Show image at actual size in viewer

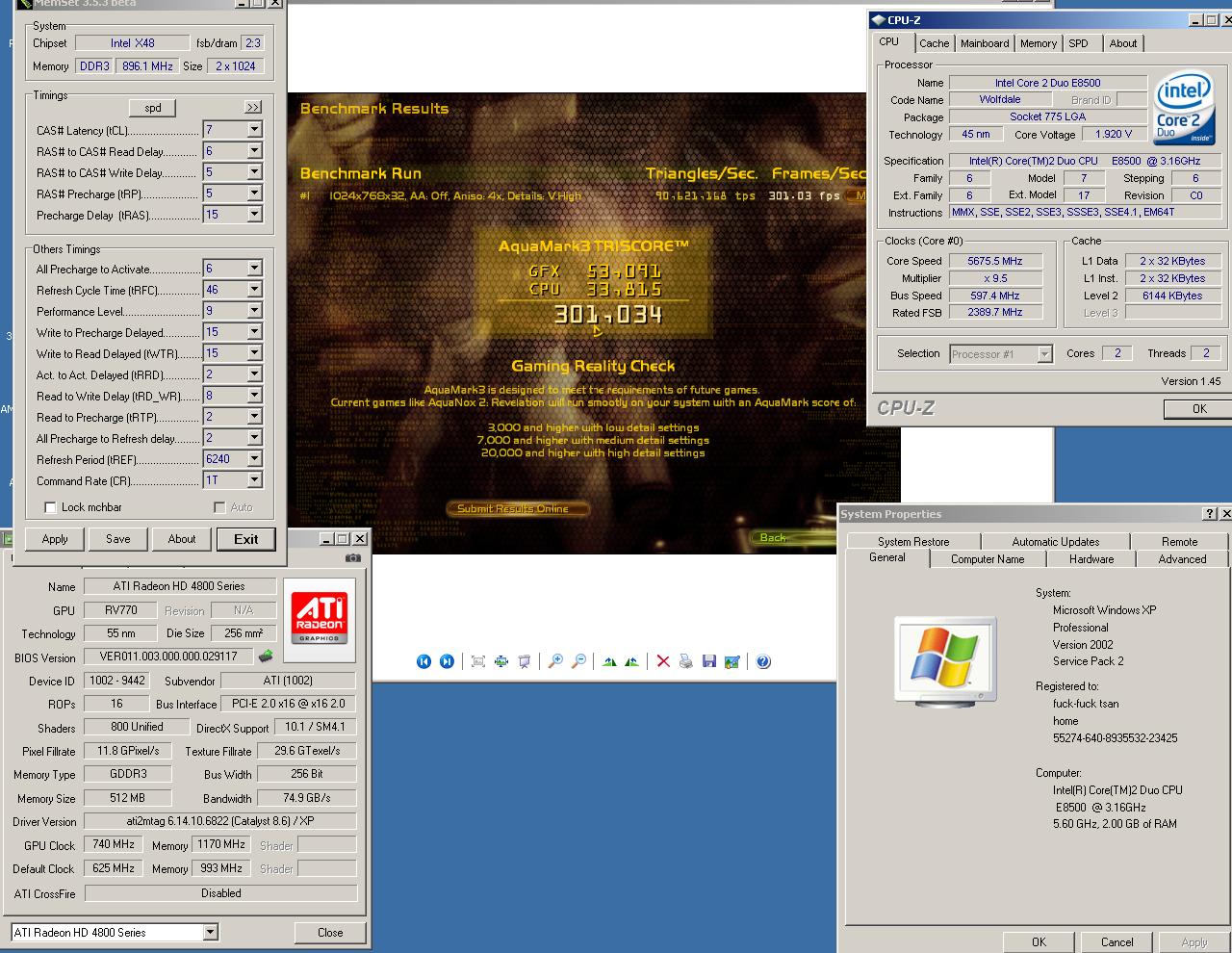point(501,661)
